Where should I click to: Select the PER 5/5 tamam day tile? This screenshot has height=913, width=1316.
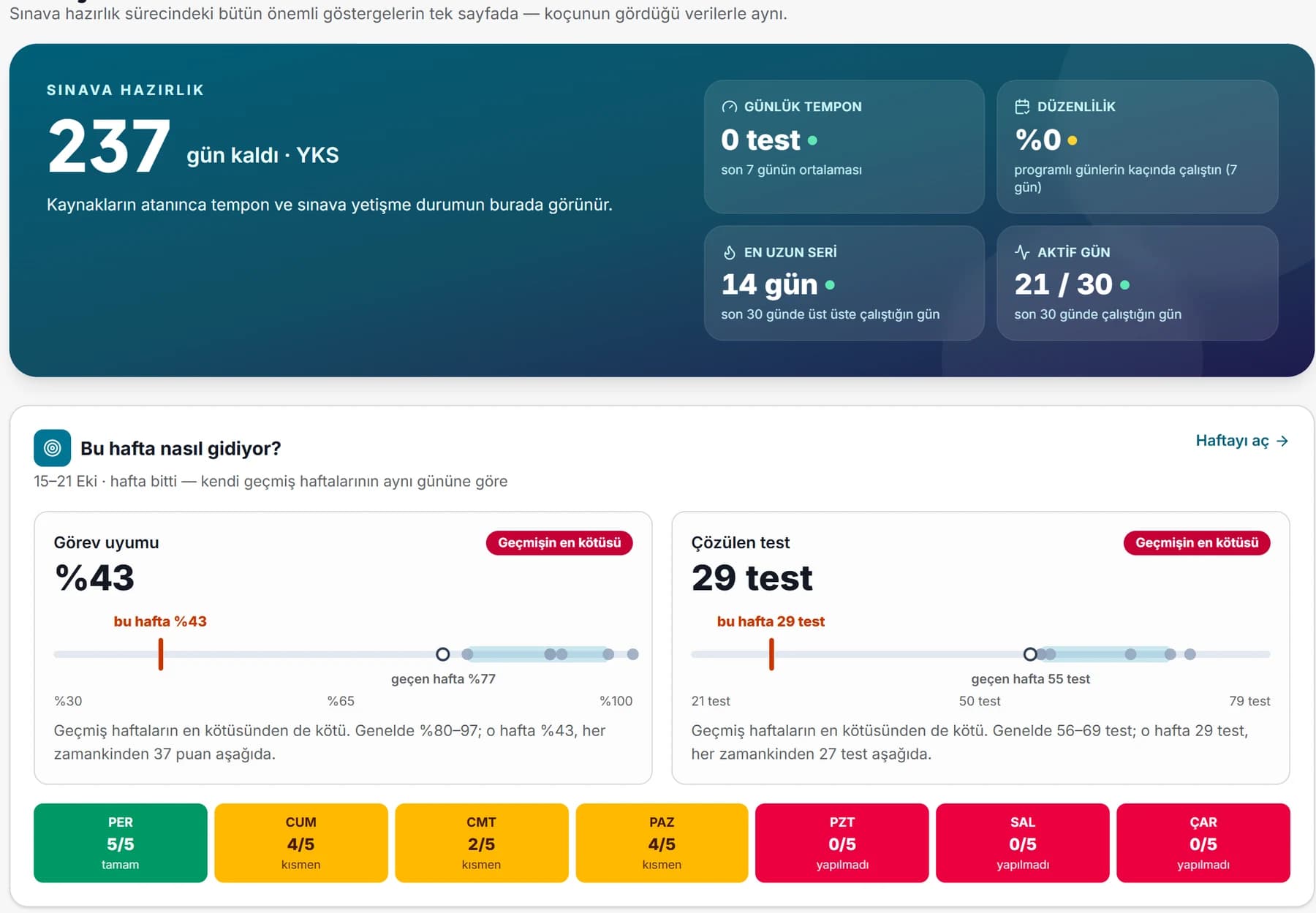tap(121, 843)
